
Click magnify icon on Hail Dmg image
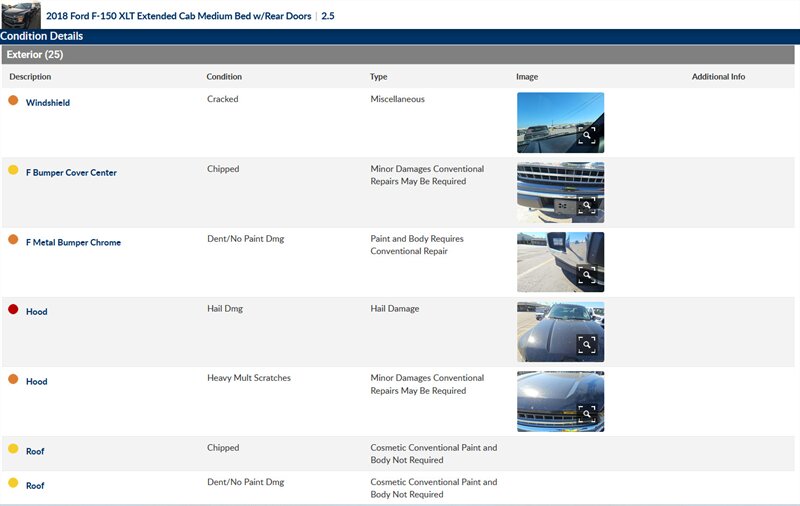coord(587,345)
